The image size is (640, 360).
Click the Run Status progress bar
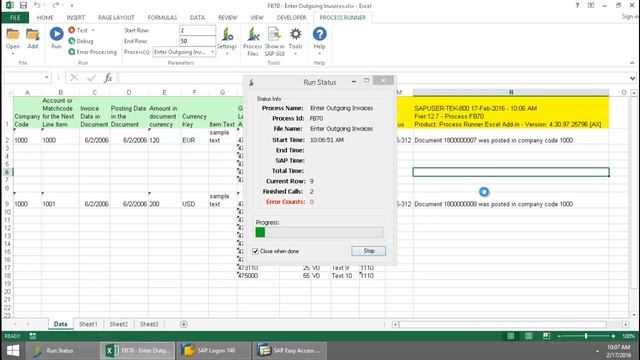[x=320, y=232]
